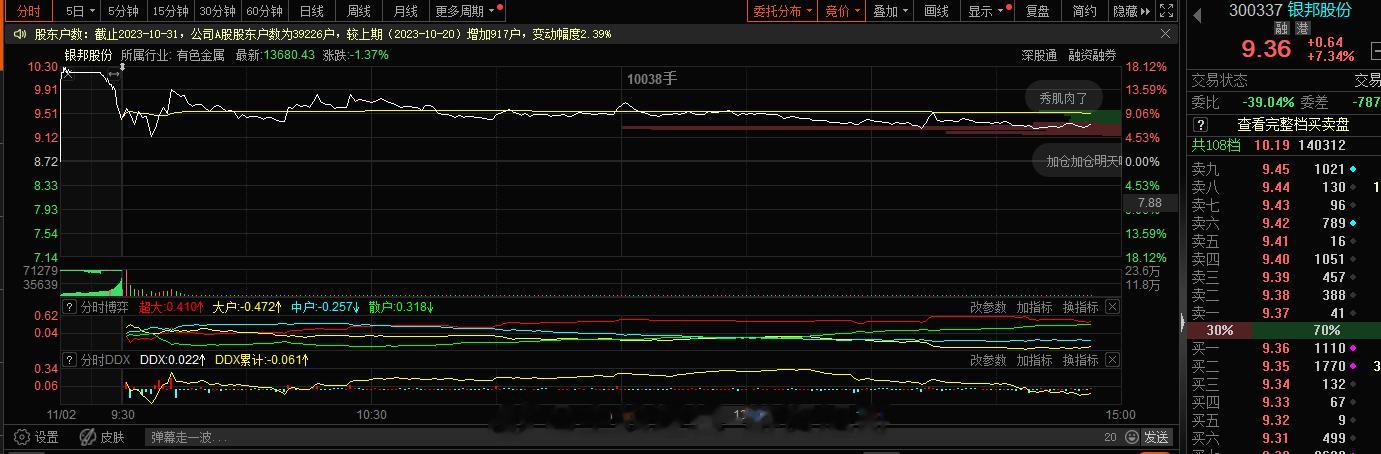
Task: Click the 30% / 70% buy-sell ratio bar
Action: [1284, 330]
